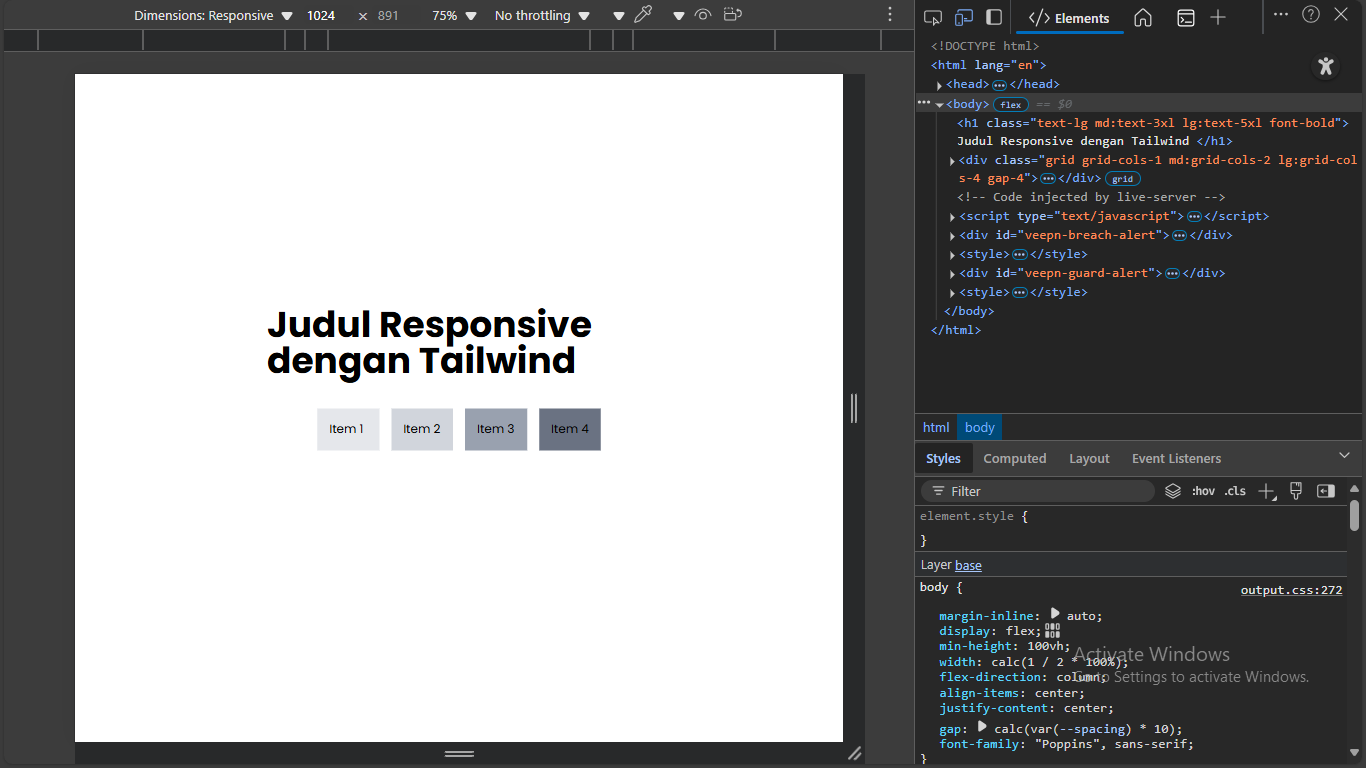Expand more tabs chevron in the styles pane
Image resolution: width=1366 pixels, height=768 pixels.
click(1344, 455)
